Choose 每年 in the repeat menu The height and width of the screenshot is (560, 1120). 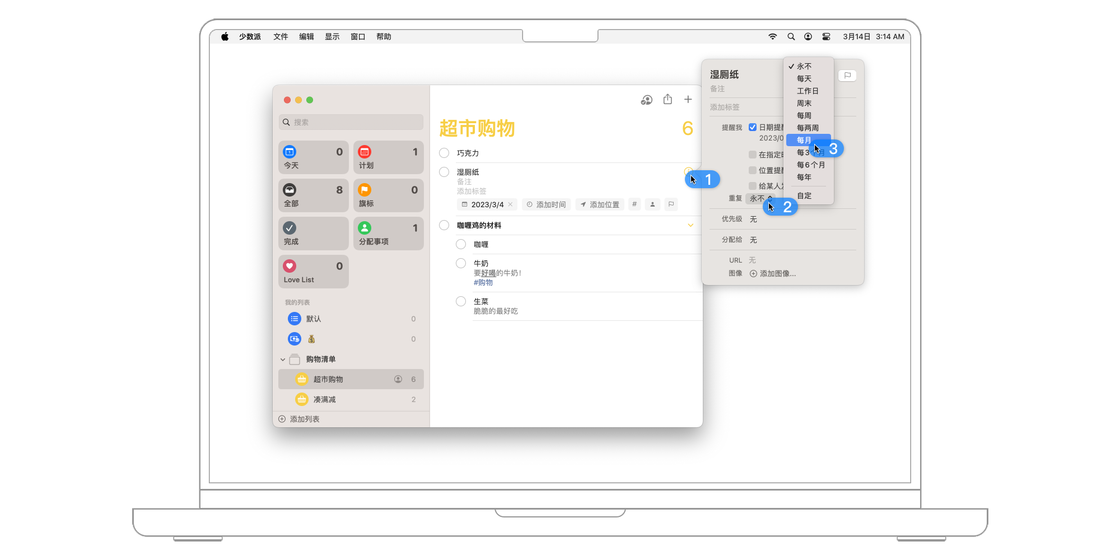[x=809, y=176]
